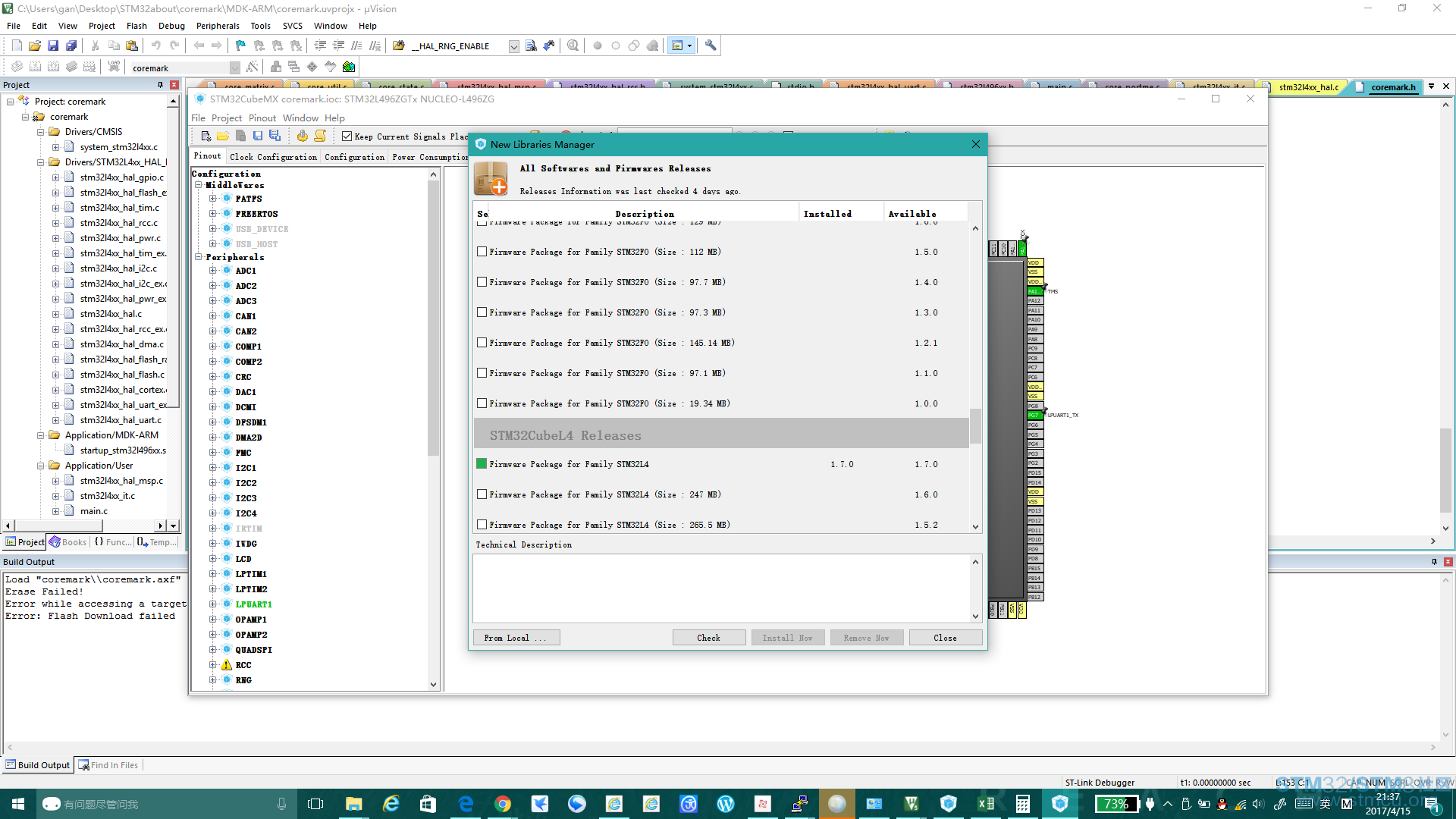Switch to the coremark.h editor tab

1392,87
